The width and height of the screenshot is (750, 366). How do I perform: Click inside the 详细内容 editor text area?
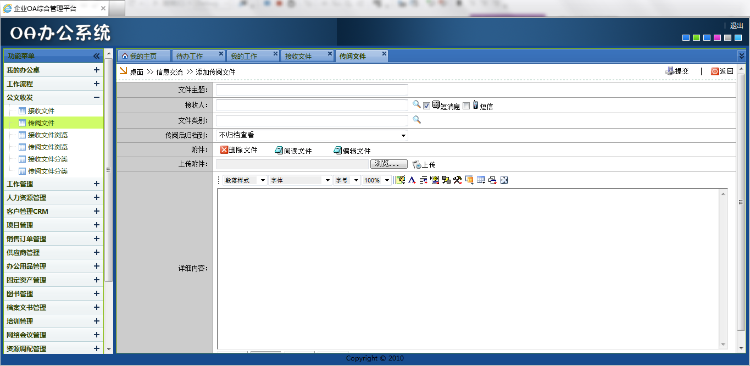(468, 268)
